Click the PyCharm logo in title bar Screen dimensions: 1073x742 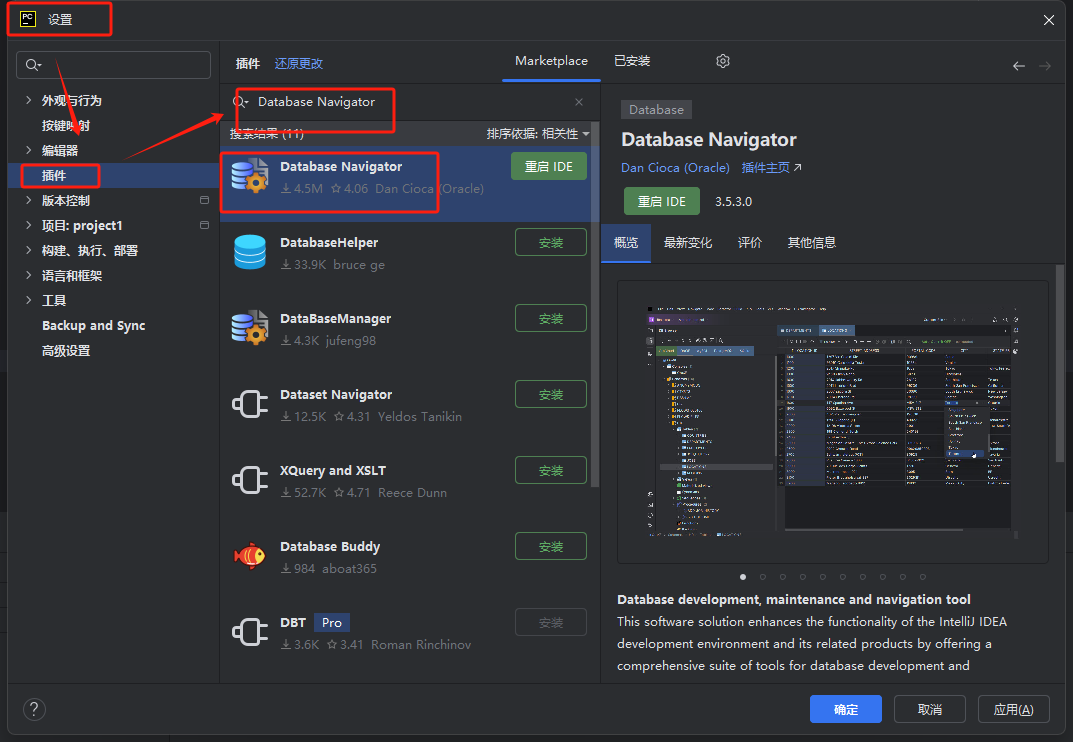[x=27, y=19]
